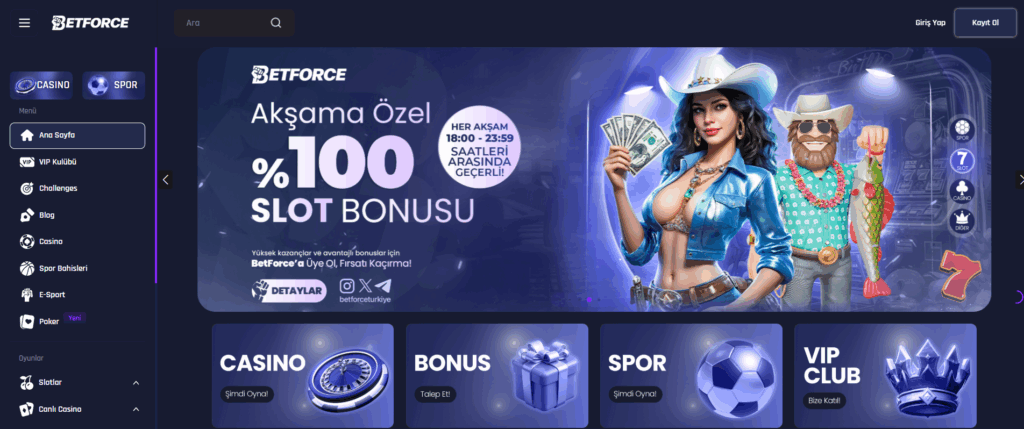Select the CASINO club icon on banner side
The width and height of the screenshot is (1024, 429).
962,191
